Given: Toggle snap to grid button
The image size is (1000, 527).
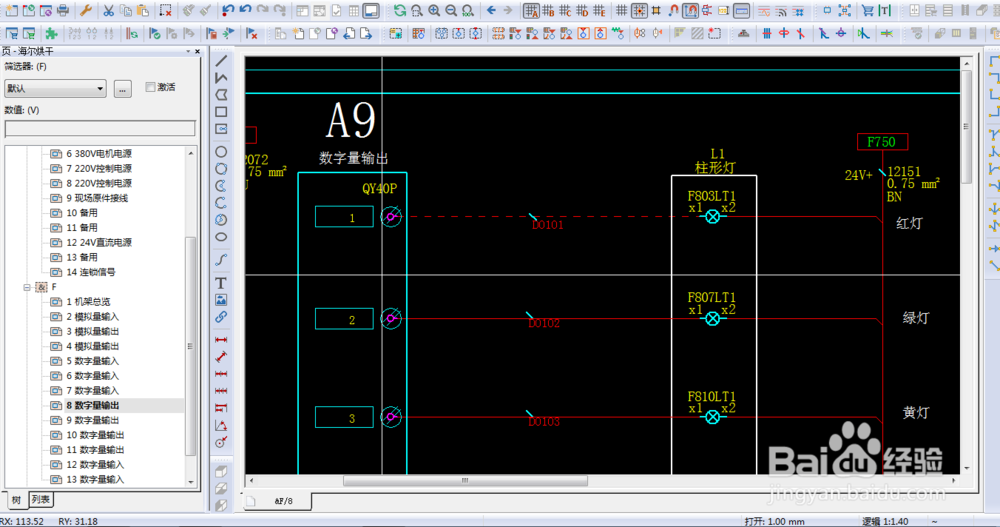Looking at the screenshot, I should pos(639,10).
